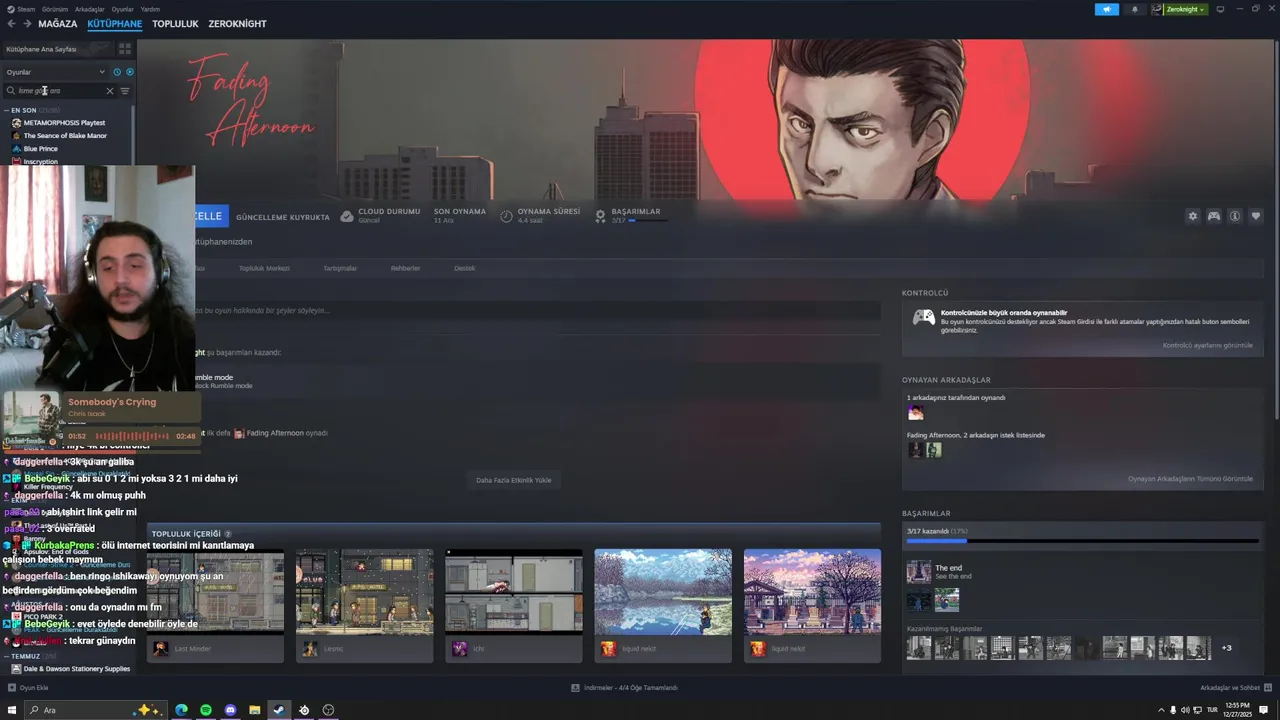This screenshot has width=1280, height=720.
Task: Open the Oyunlar menu in menu bar
Action: [x=122, y=9]
